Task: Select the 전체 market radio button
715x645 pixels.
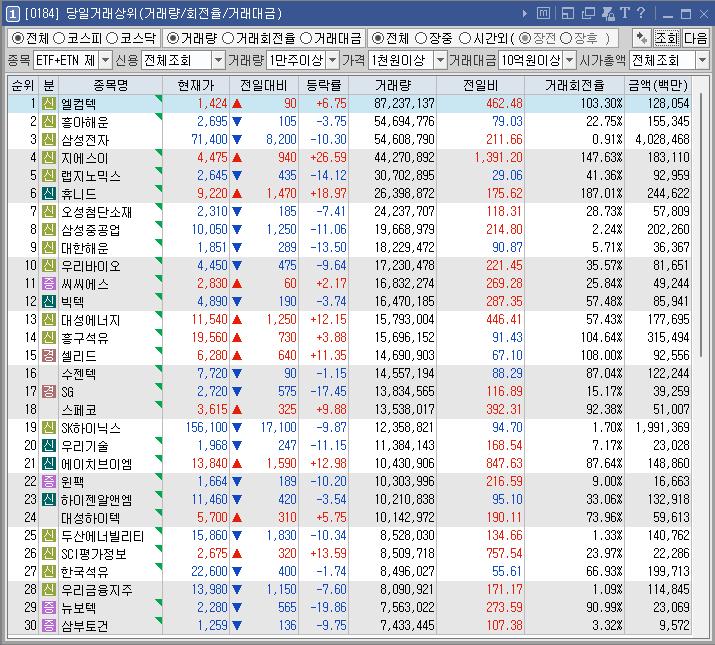Action: pos(17,38)
